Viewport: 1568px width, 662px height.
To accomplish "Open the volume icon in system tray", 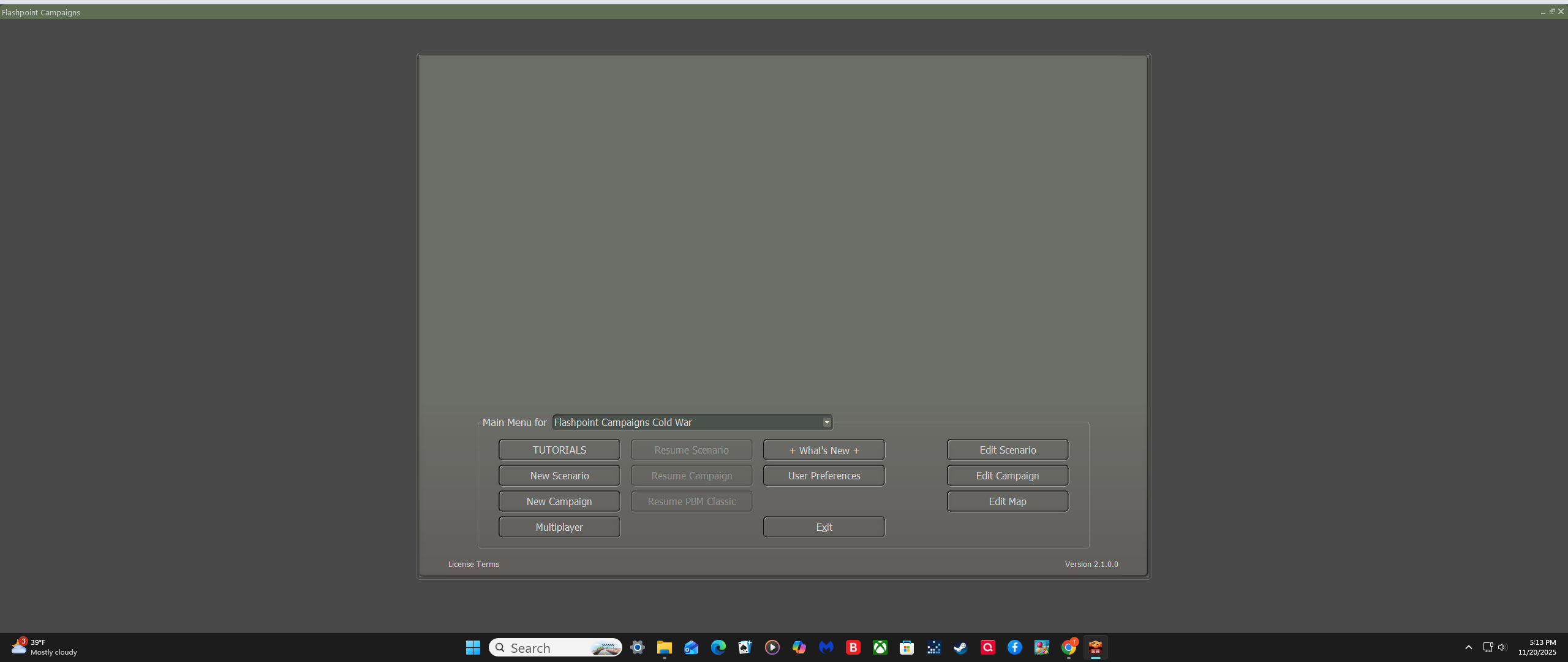I will click(1502, 647).
